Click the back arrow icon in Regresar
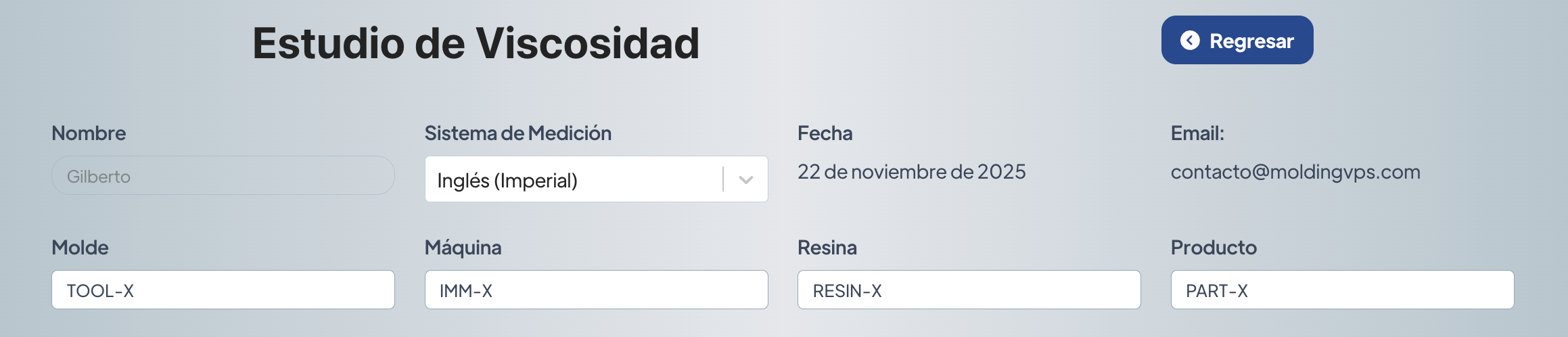Image resolution: width=1568 pixels, height=337 pixels. (x=1190, y=41)
